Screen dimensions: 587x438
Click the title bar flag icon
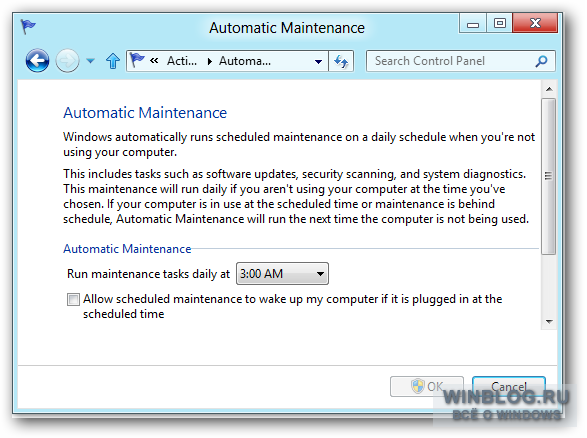click(x=28, y=27)
